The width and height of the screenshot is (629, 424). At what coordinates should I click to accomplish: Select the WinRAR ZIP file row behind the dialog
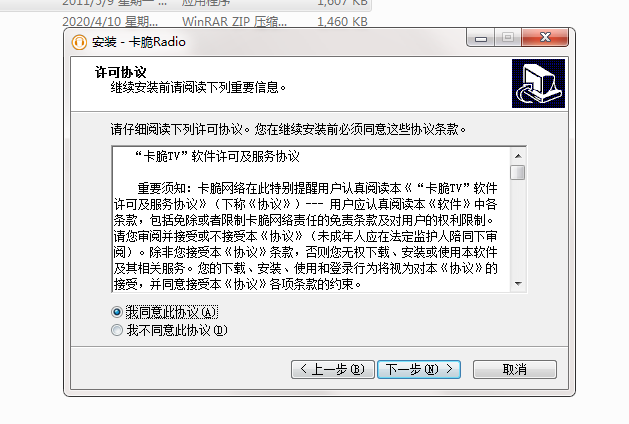[215, 21]
